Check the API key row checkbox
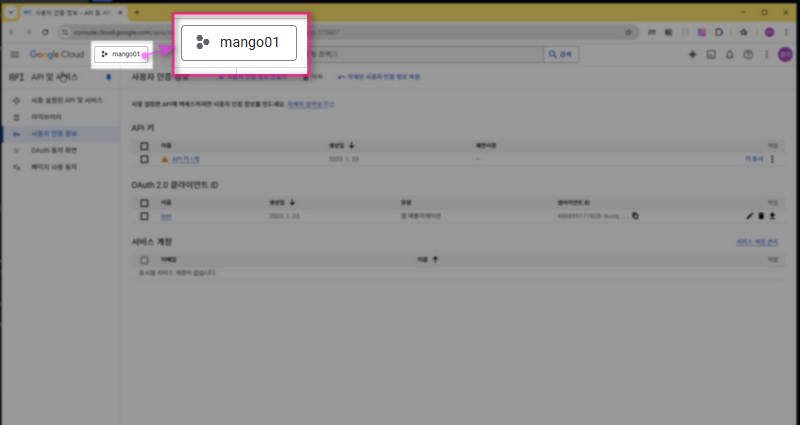 [144, 159]
